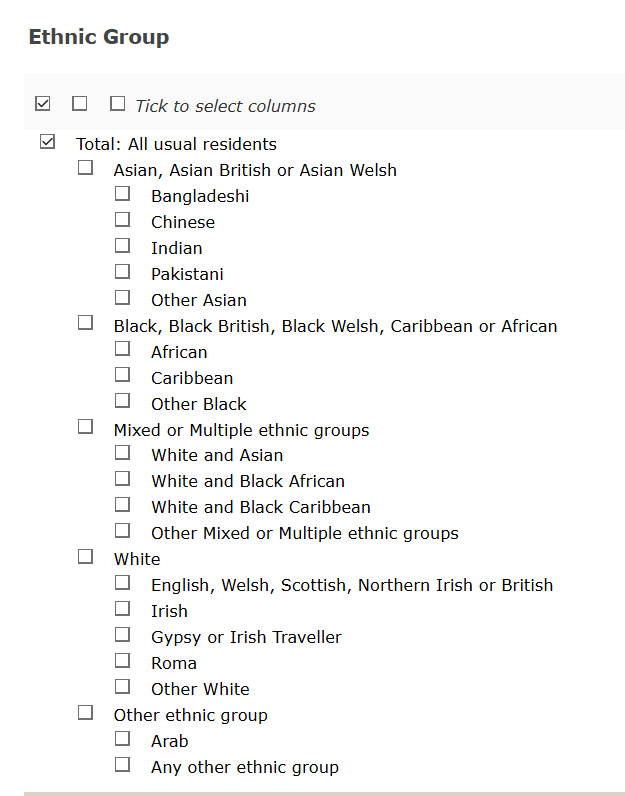Viewport: 625px width, 796px height.
Task: Check the box beside Tick to select columns
Action: coord(118,104)
